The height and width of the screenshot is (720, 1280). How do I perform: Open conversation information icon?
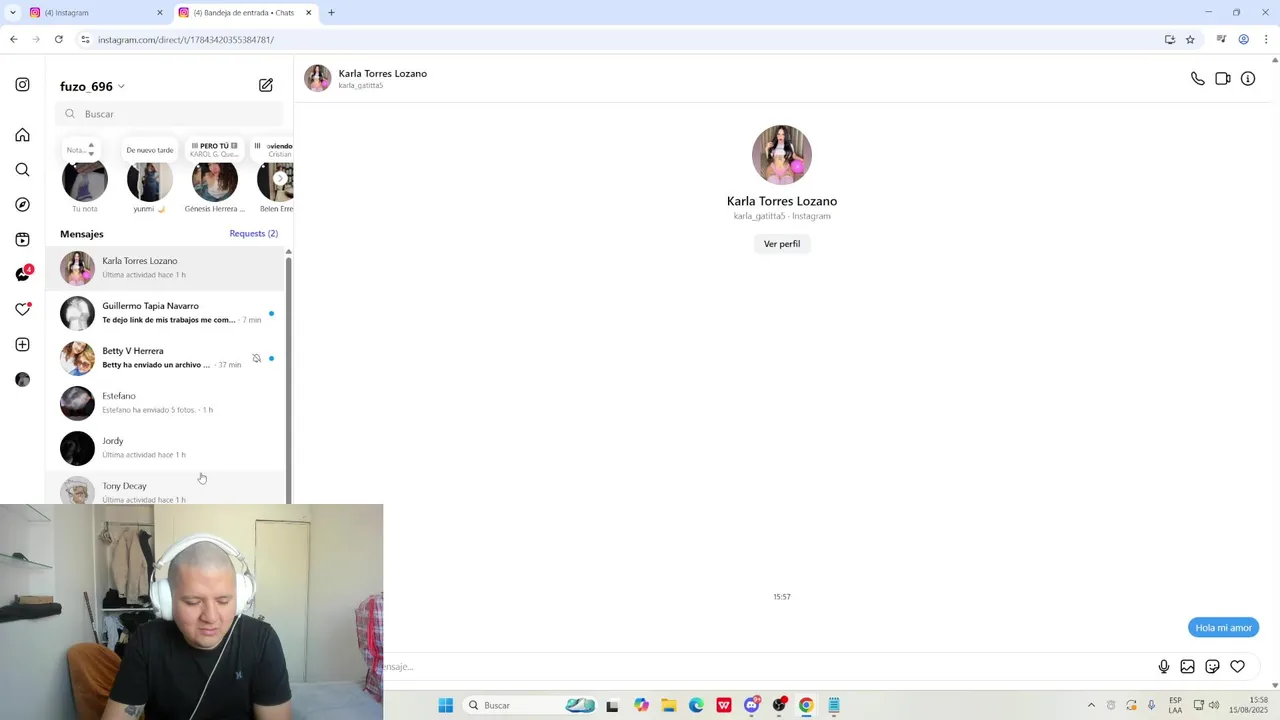[x=1248, y=79]
